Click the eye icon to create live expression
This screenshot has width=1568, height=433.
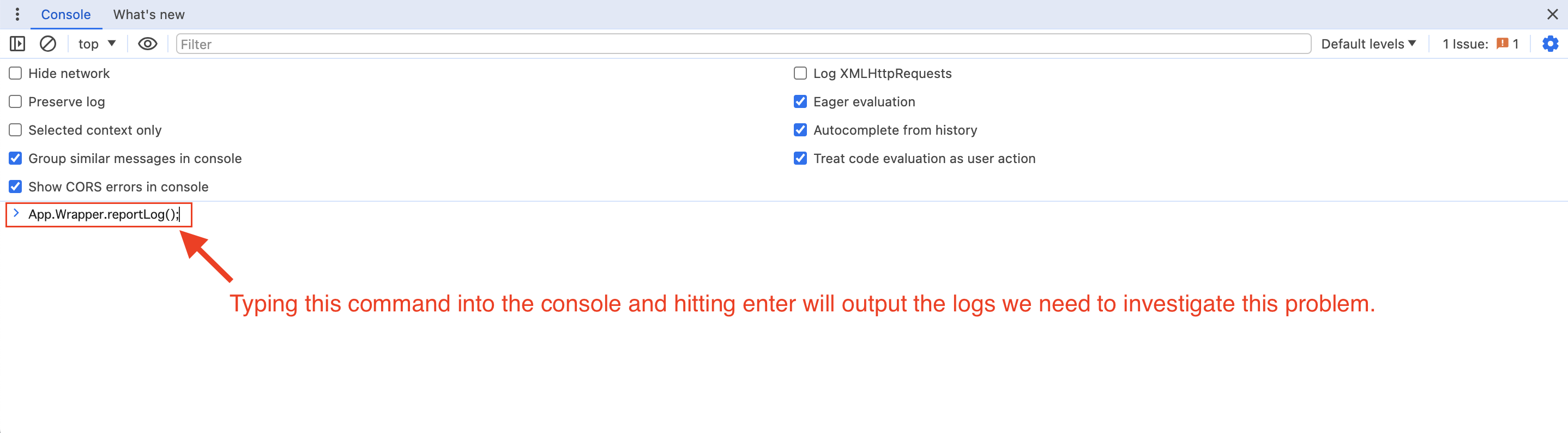tap(147, 44)
